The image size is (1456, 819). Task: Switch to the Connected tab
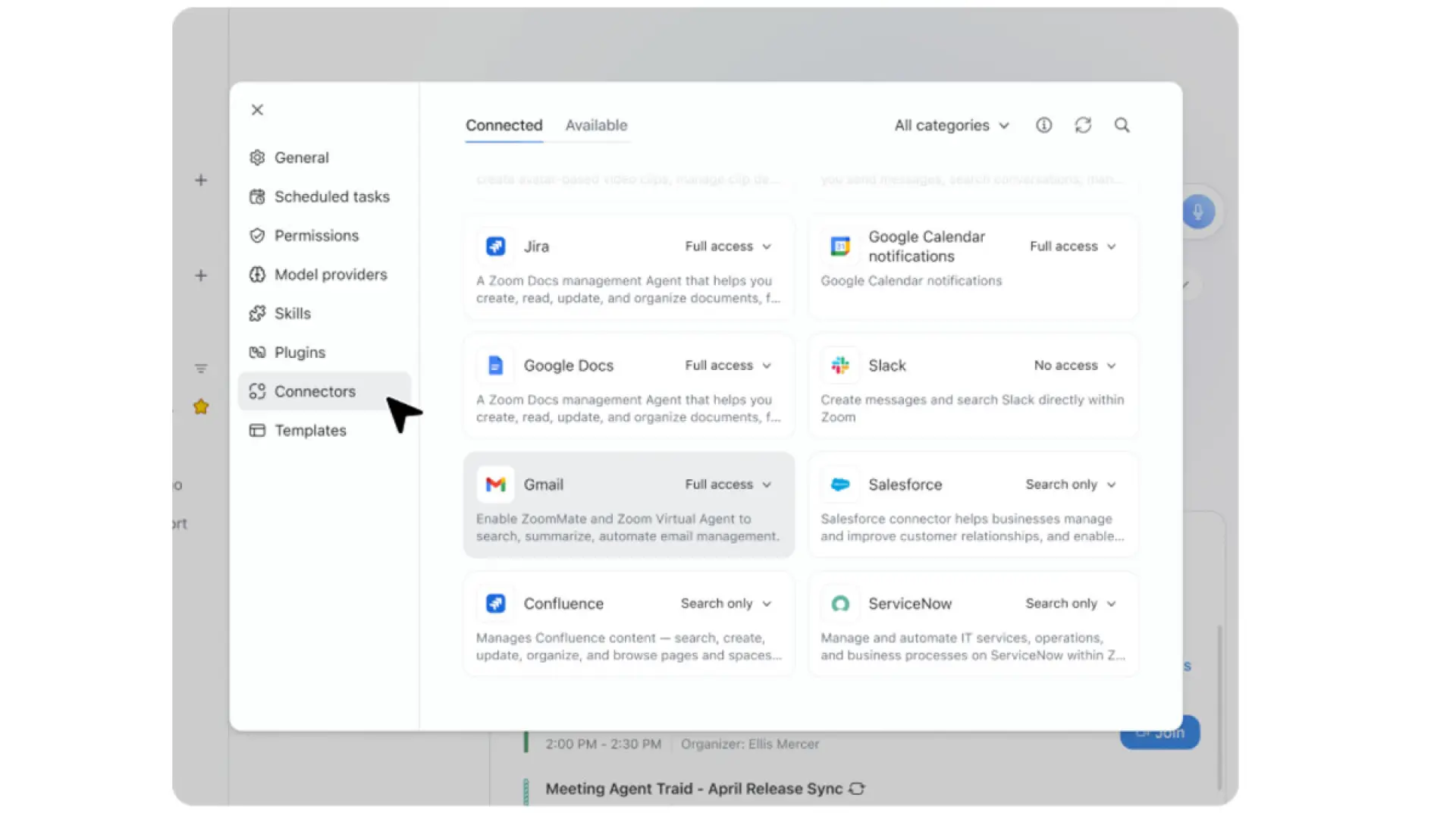504,125
